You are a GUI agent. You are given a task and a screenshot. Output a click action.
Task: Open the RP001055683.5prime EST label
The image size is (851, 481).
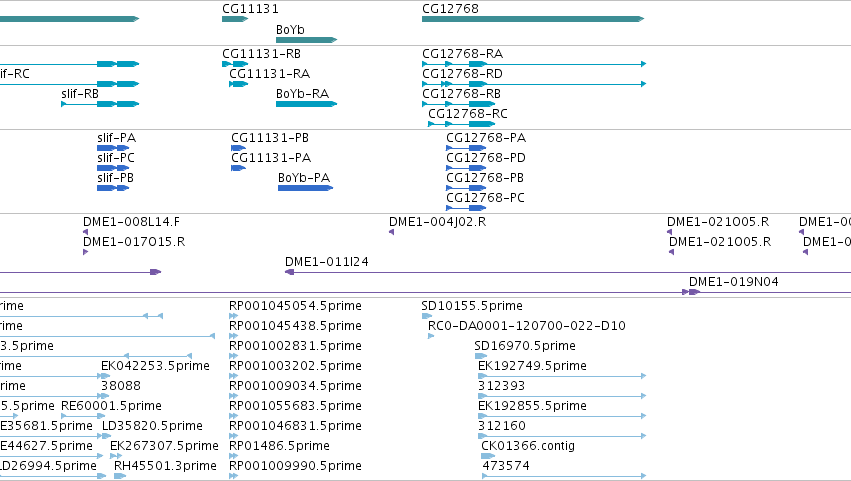295,407
